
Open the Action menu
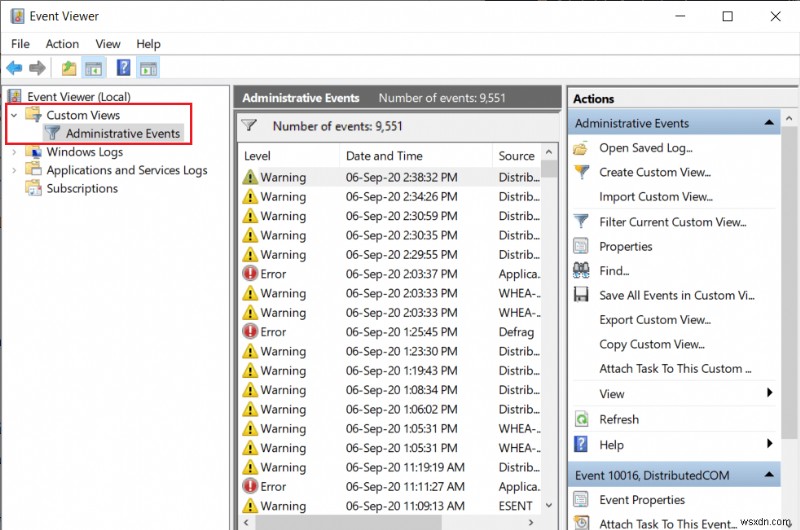tap(62, 44)
